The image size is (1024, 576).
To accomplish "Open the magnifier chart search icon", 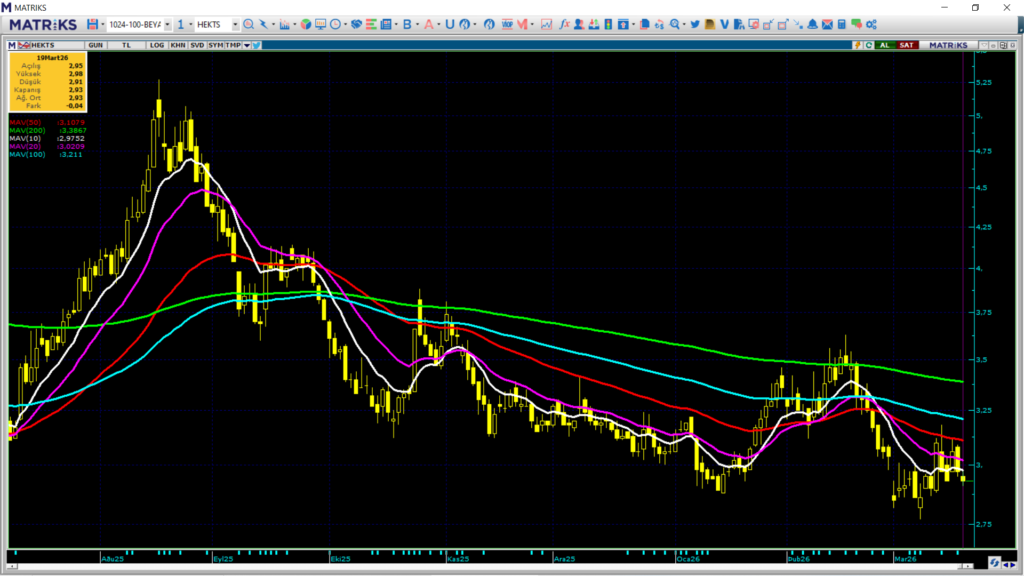I will [248, 24].
